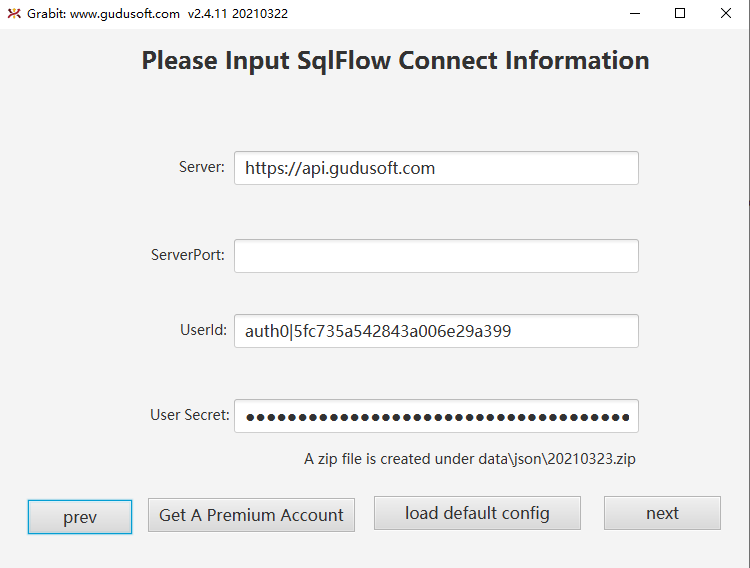Select the UserId text field
Screen dimensions: 750x568
(x=436, y=331)
